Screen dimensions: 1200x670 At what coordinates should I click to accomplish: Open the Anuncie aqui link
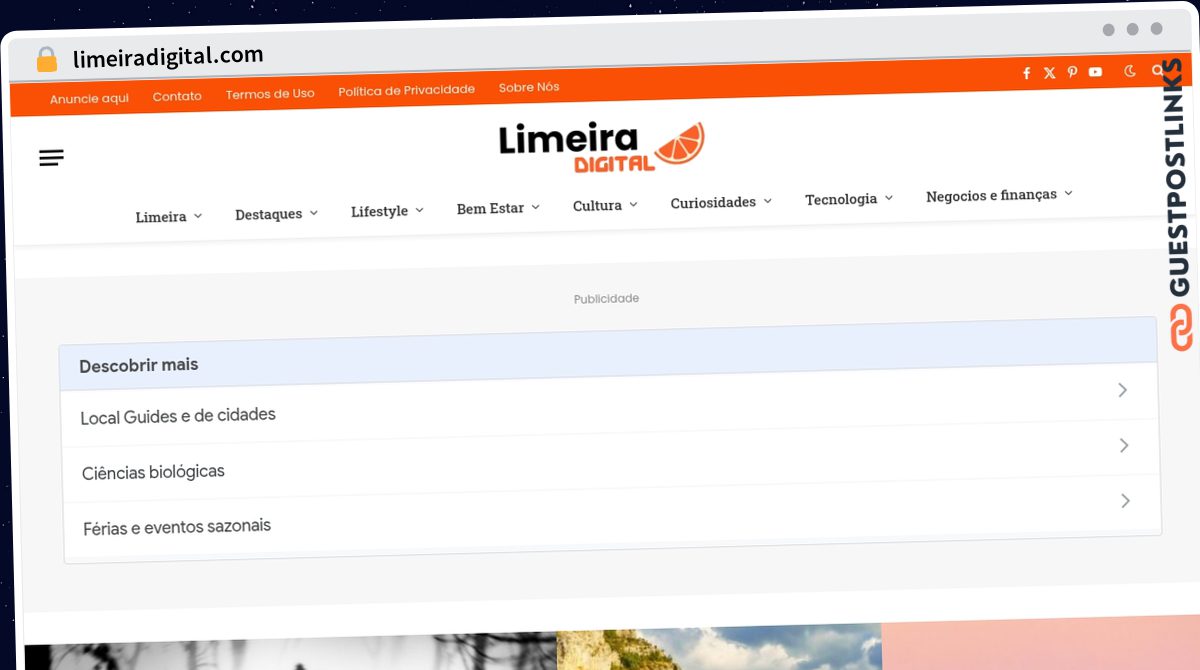pyautogui.click(x=89, y=98)
